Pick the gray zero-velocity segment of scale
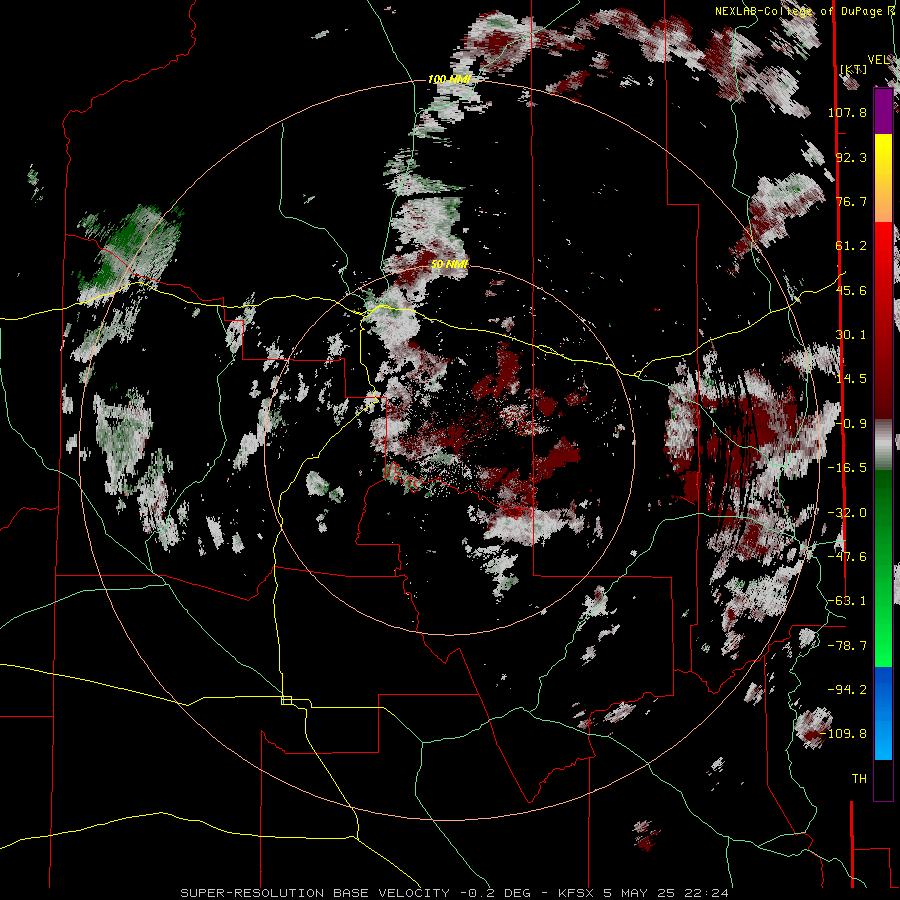This screenshot has width=900, height=900. 883,445
